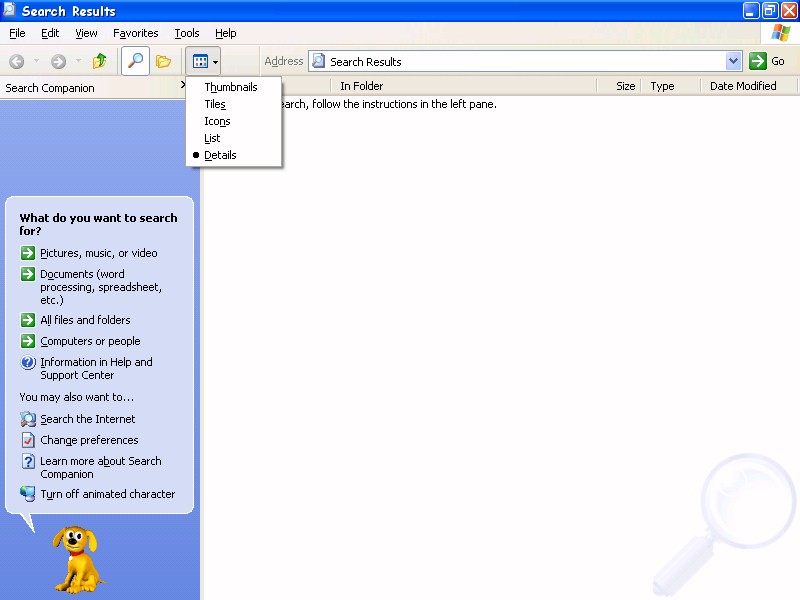Image resolution: width=800 pixels, height=600 pixels.
Task: Restore down the Search Results window
Action: 769,10
